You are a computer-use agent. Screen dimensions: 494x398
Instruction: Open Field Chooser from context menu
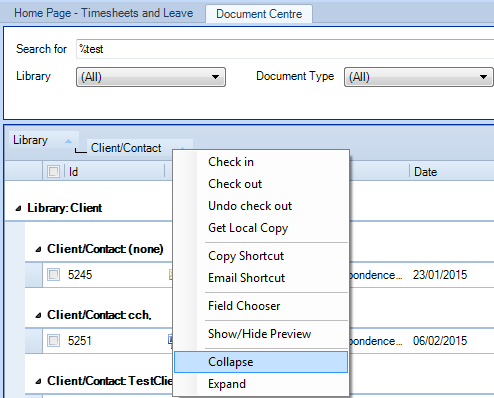coord(261,306)
